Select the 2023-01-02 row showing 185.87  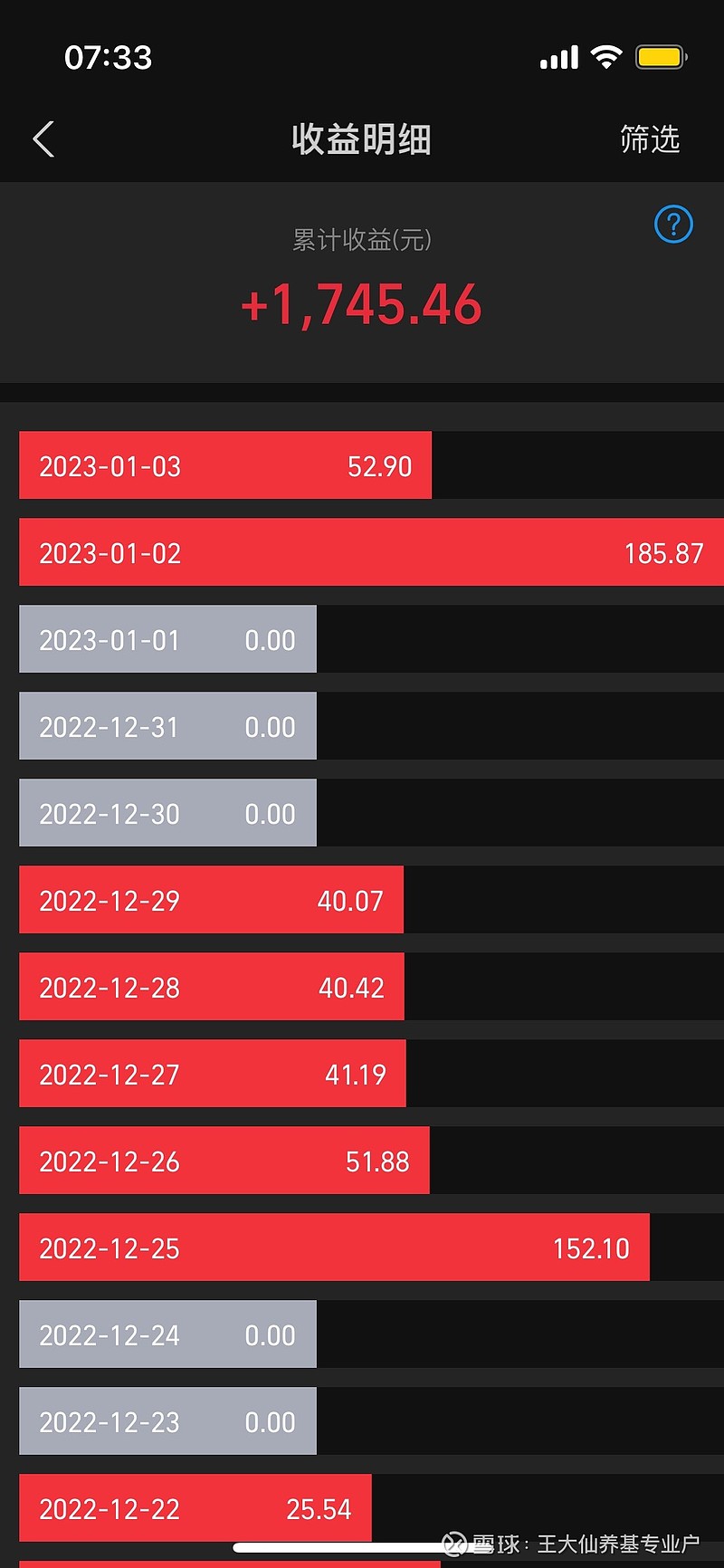pos(371,552)
